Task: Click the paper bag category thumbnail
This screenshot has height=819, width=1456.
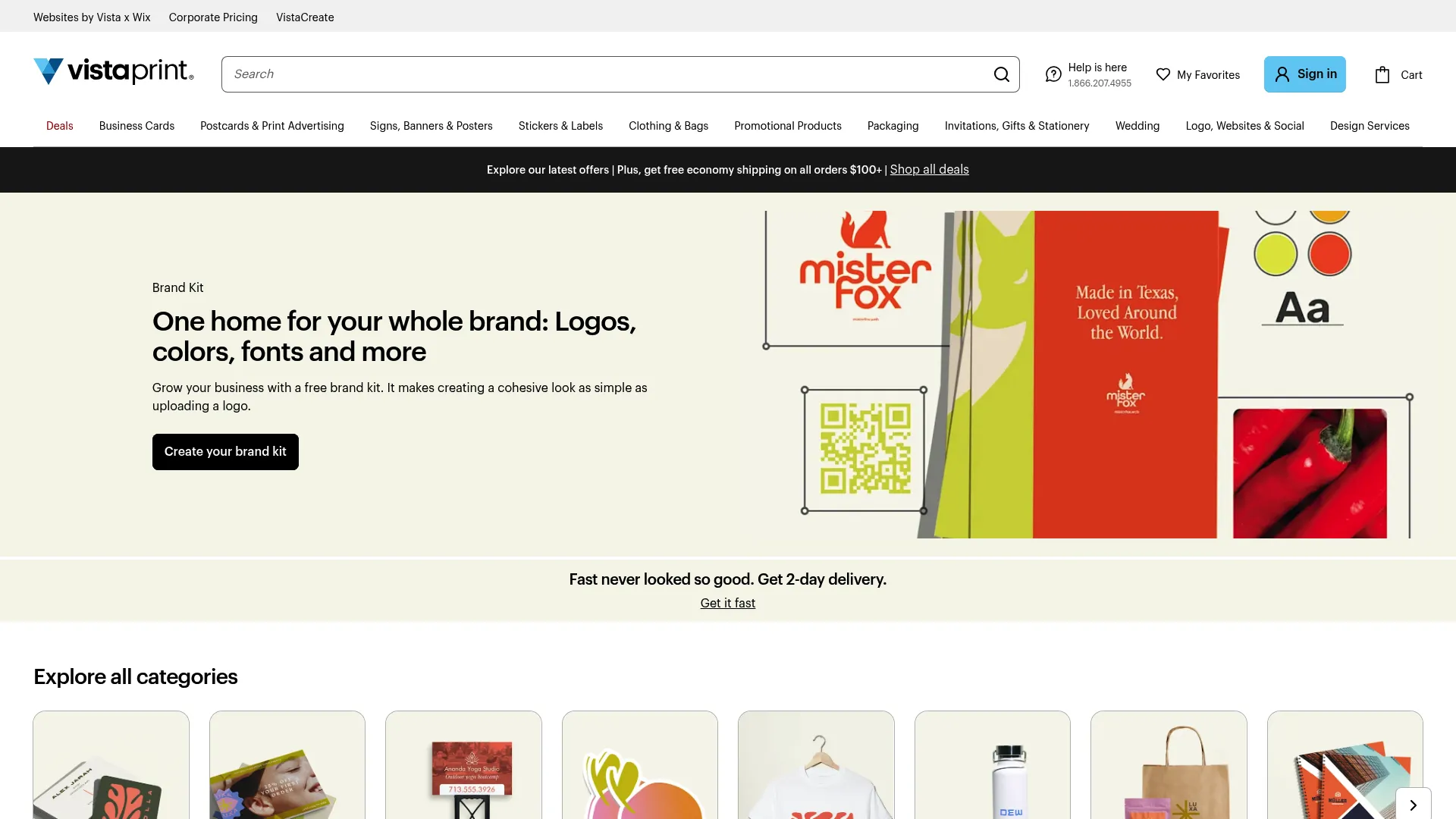Action: point(1169,764)
